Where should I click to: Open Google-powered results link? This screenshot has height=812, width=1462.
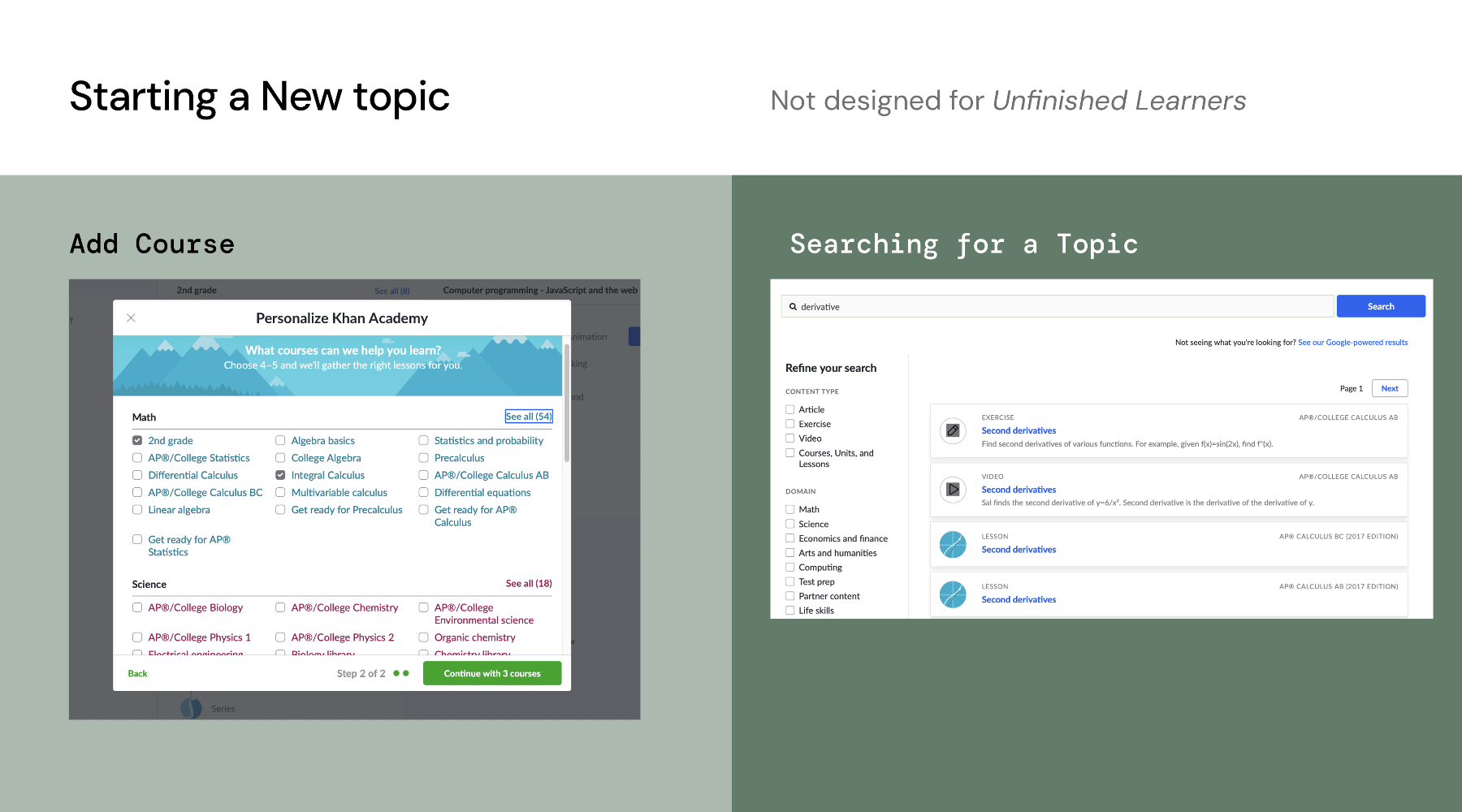1352,343
